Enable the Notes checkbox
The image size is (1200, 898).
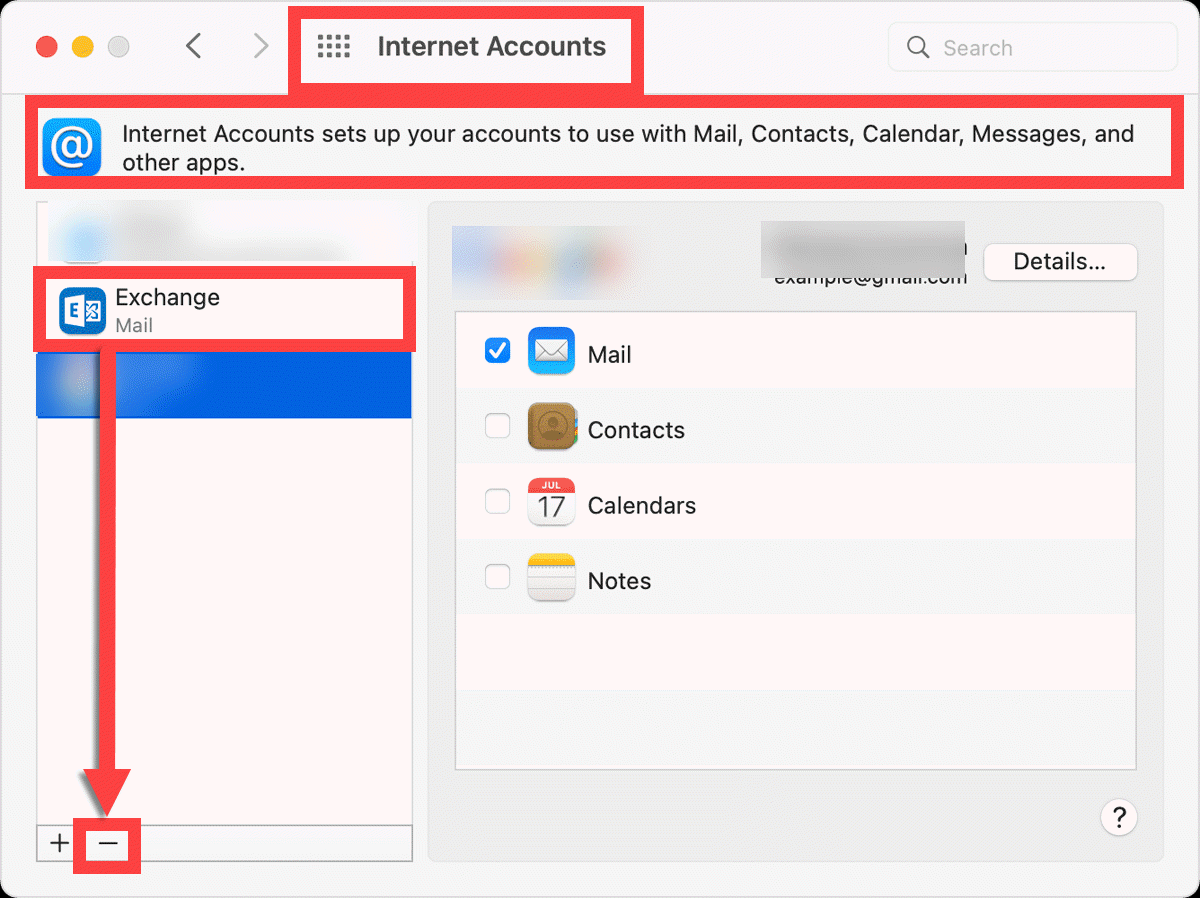(x=497, y=577)
